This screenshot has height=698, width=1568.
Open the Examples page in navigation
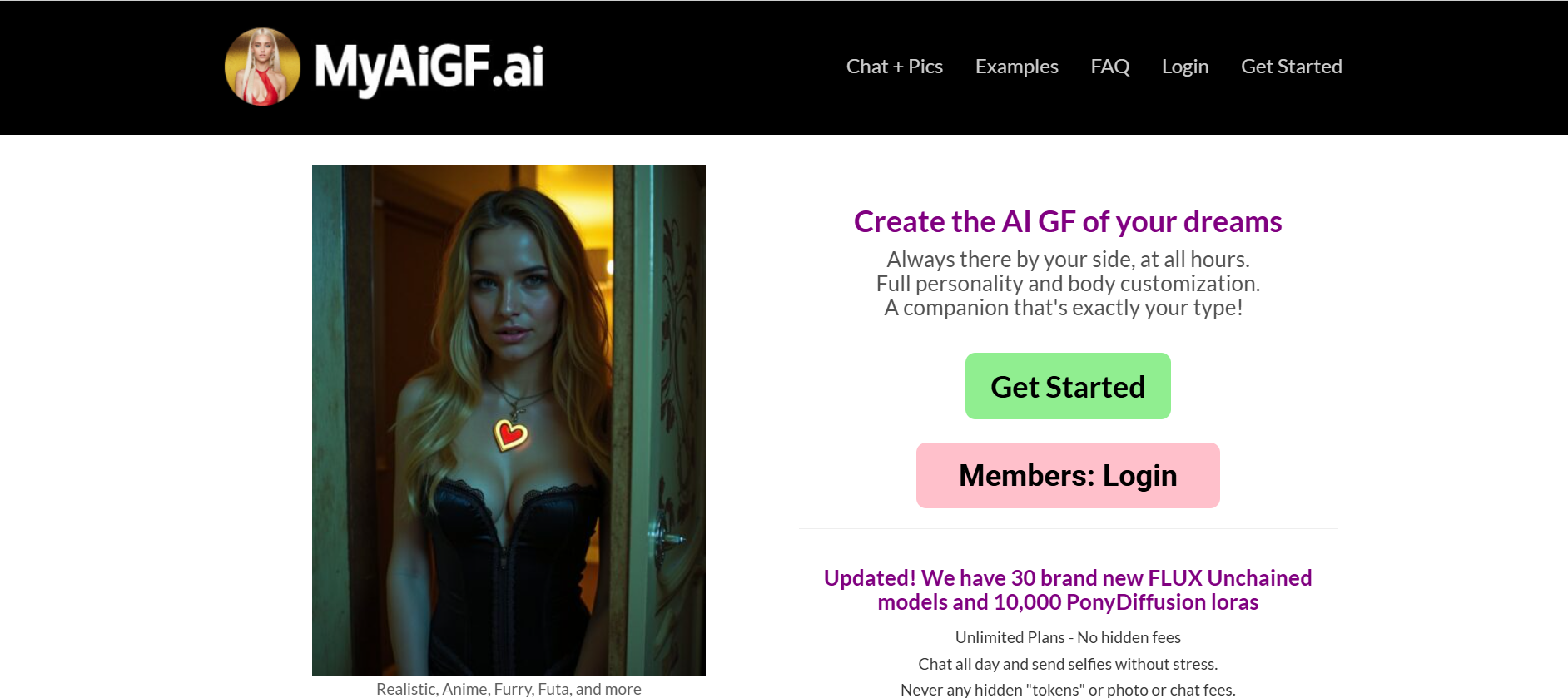coord(1017,67)
